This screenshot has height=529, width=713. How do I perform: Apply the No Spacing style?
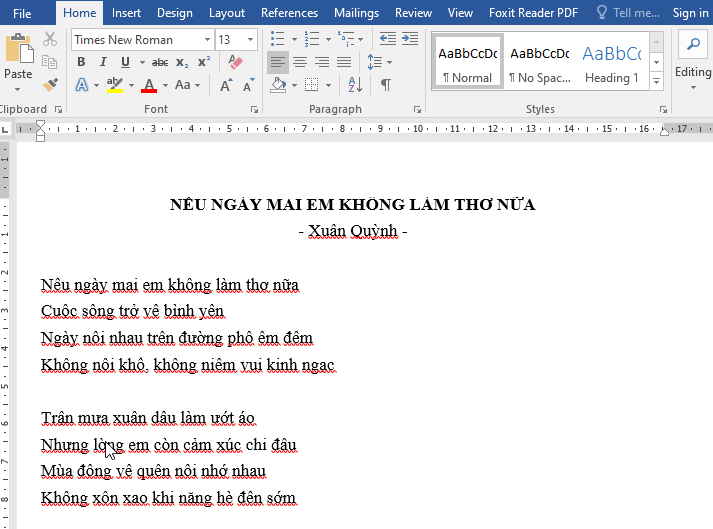(x=540, y=61)
